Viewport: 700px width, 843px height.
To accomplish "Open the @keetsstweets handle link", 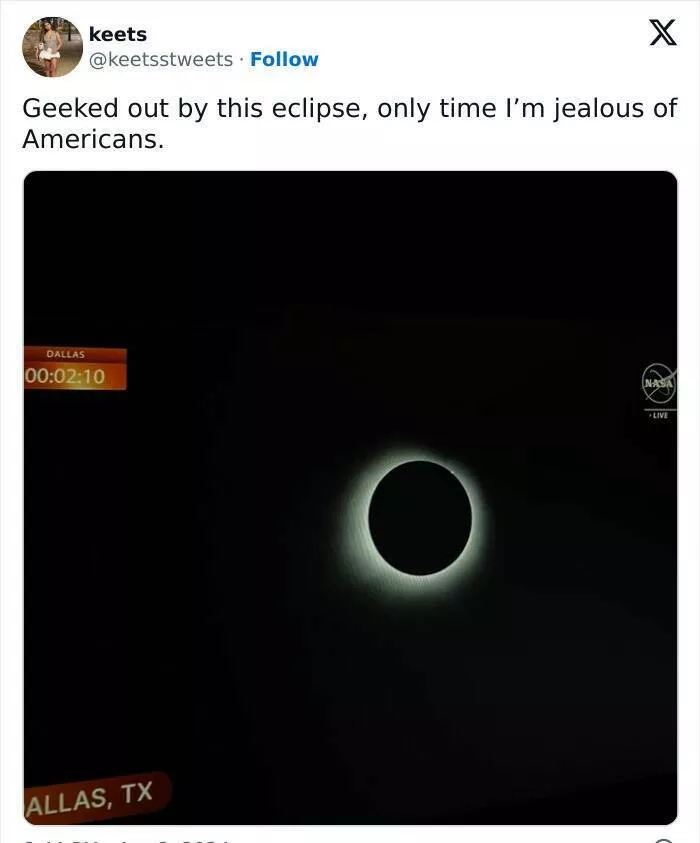I will click(161, 59).
